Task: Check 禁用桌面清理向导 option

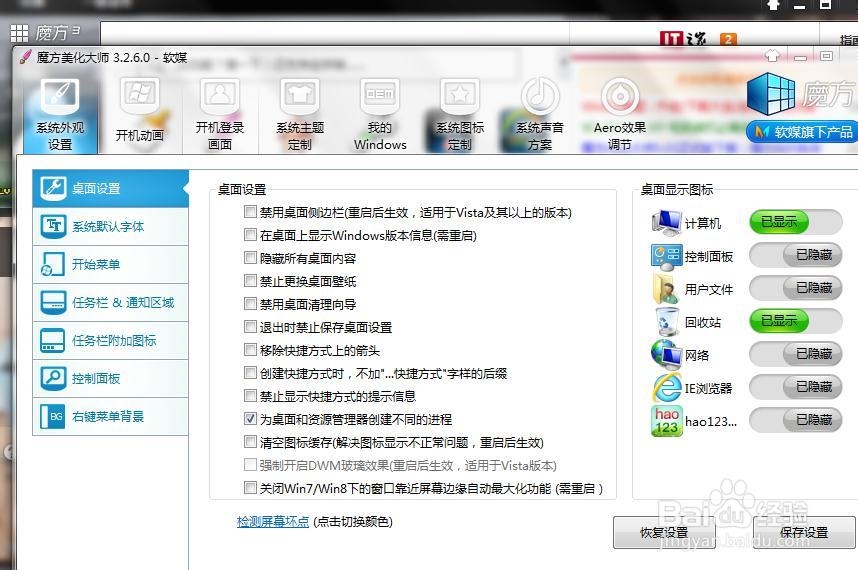Action: click(250, 304)
